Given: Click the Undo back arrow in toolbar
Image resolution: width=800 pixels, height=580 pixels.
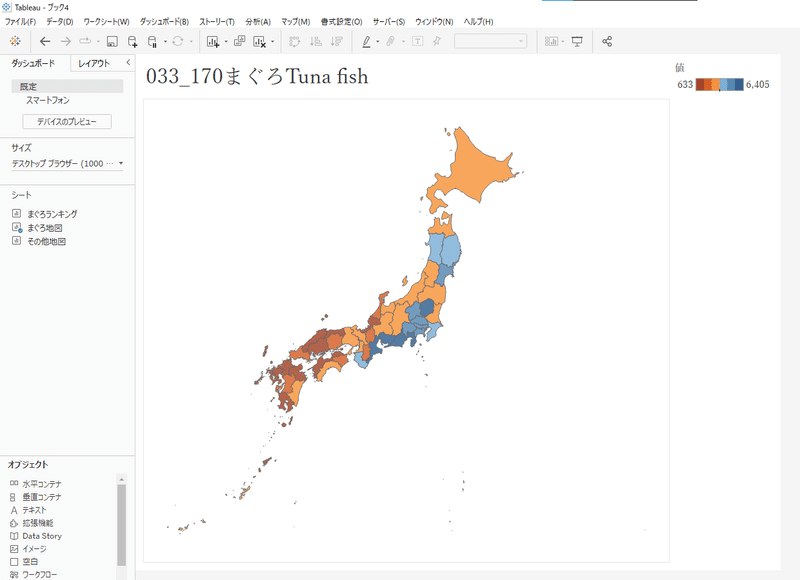Looking at the screenshot, I should [x=45, y=41].
